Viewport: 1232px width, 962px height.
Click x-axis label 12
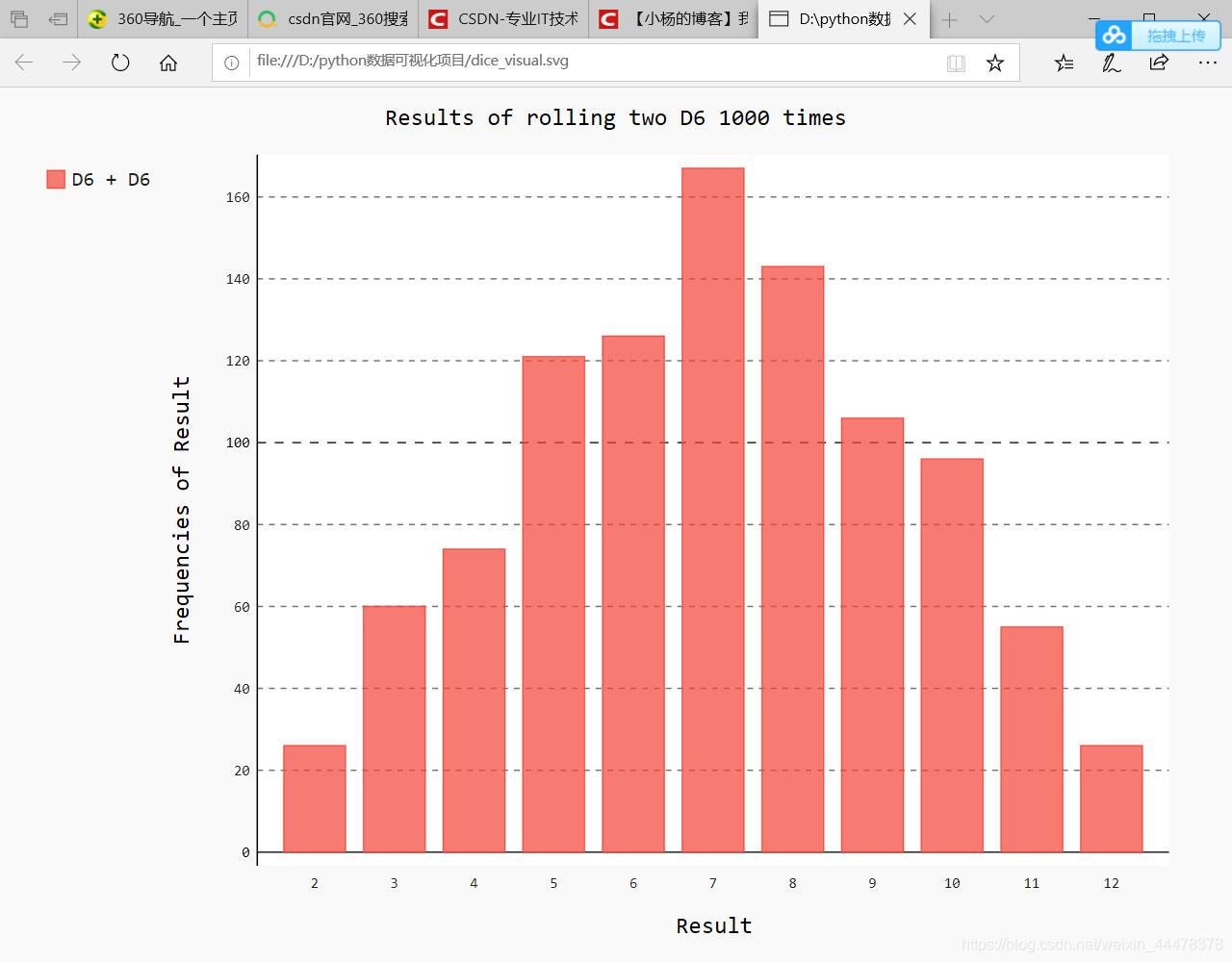[1112, 883]
